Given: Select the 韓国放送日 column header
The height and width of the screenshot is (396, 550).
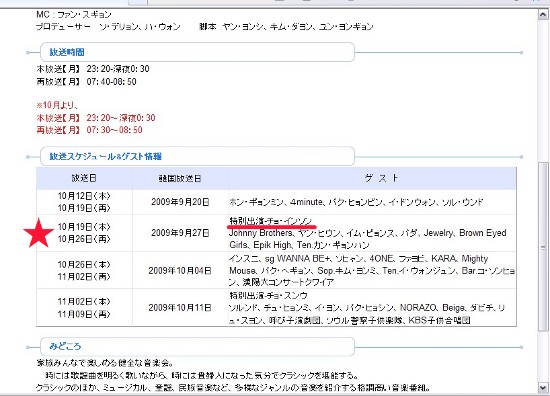Looking at the screenshot, I should 180,179.
